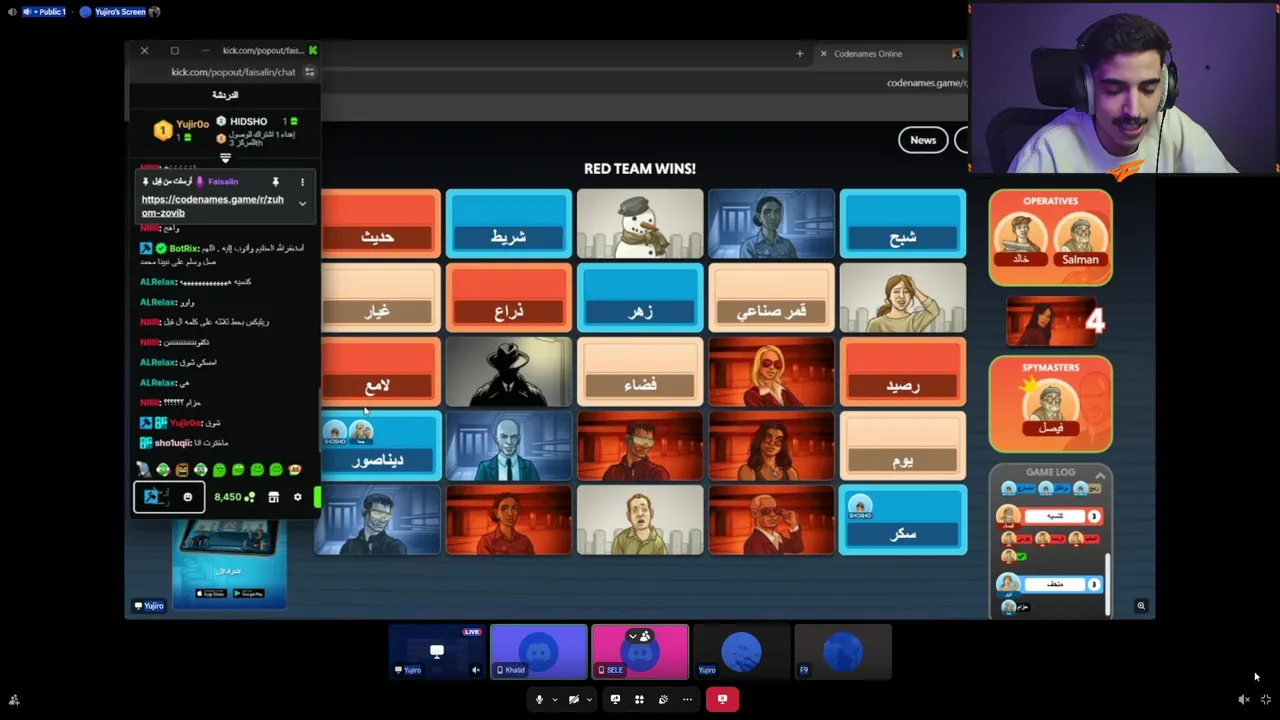Open pinned message three-dot menu
1280x720 pixels.
[302, 182]
